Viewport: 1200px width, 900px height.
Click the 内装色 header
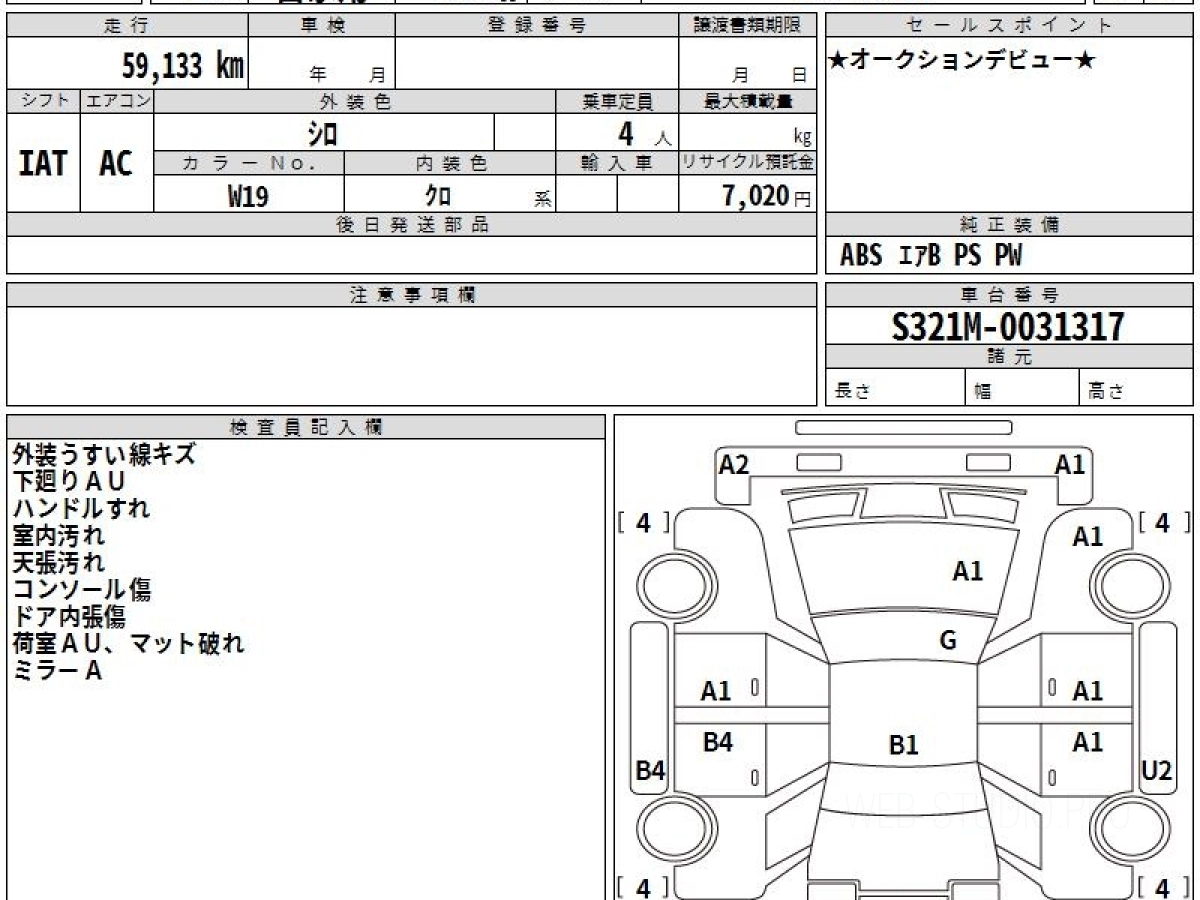click(x=450, y=163)
